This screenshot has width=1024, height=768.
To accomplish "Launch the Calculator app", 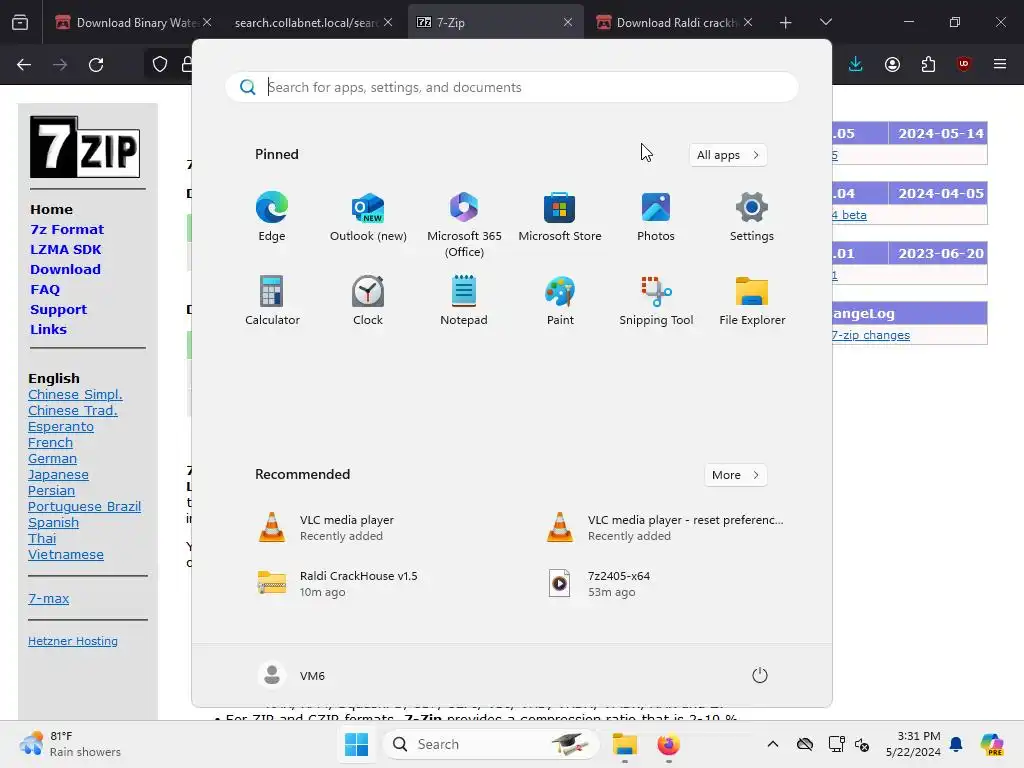I will (x=272, y=300).
